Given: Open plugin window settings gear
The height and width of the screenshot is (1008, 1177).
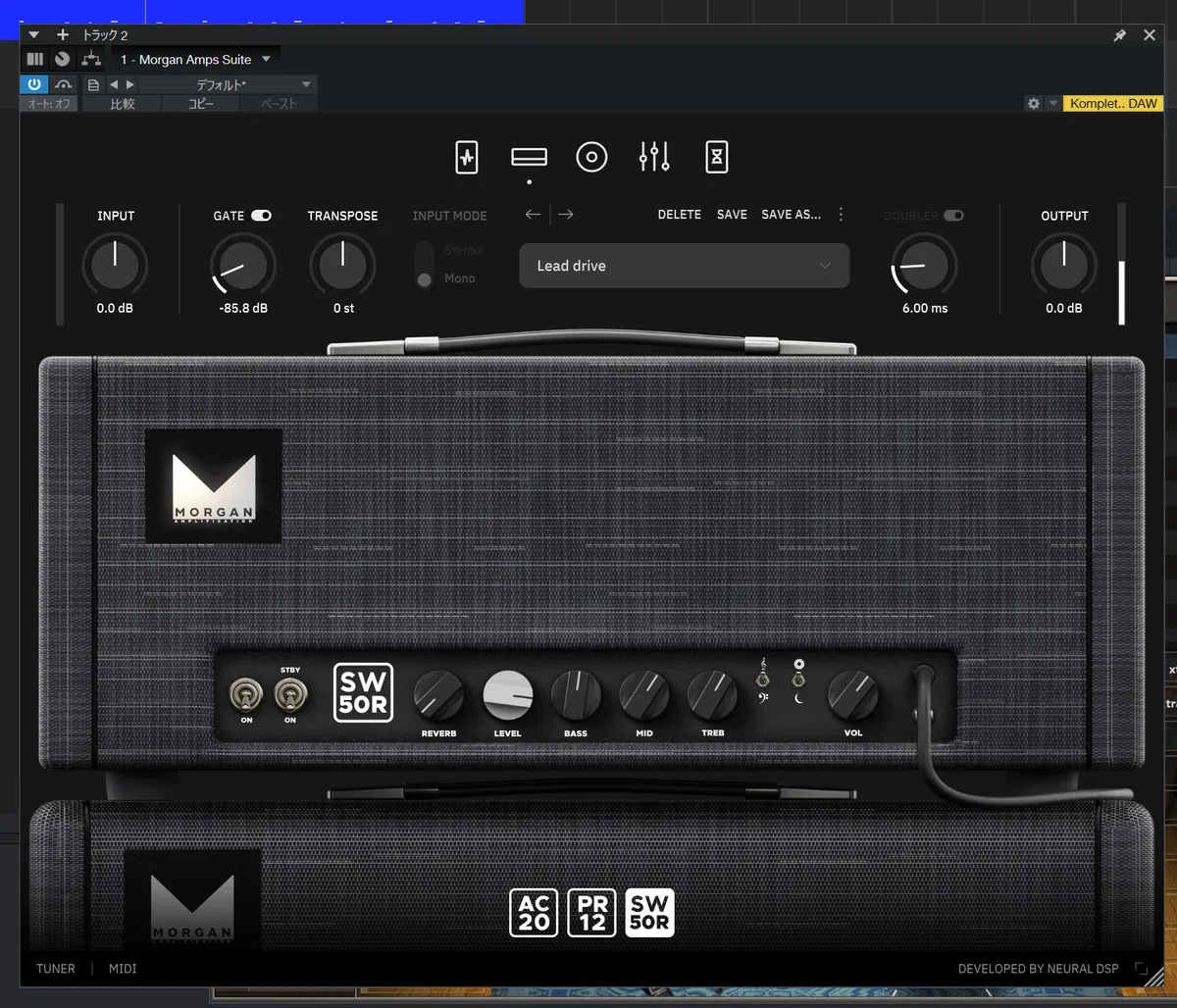Looking at the screenshot, I should [1033, 103].
